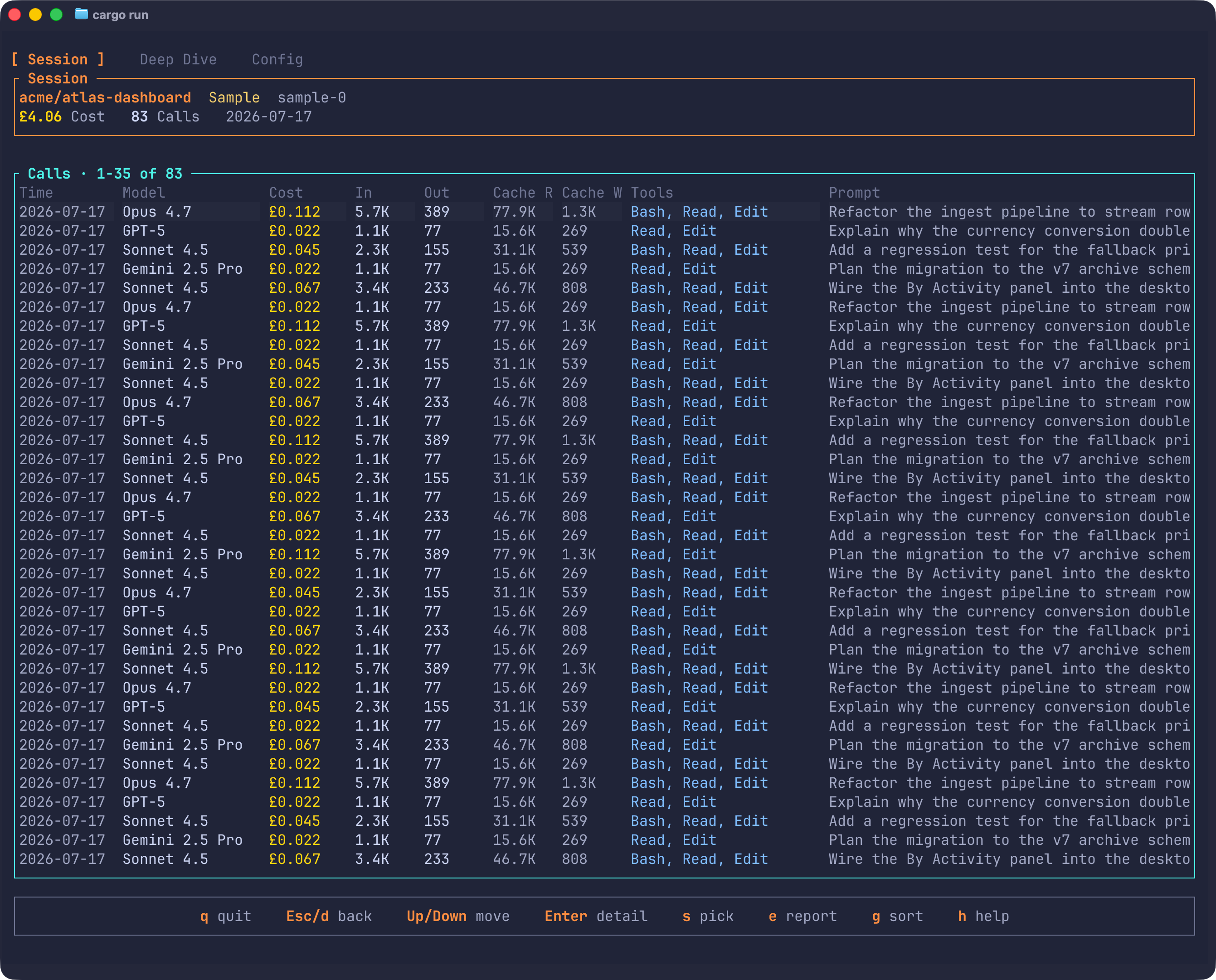Click the Out column header
1216x980 pixels.
pyautogui.click(x=436, y=193)
